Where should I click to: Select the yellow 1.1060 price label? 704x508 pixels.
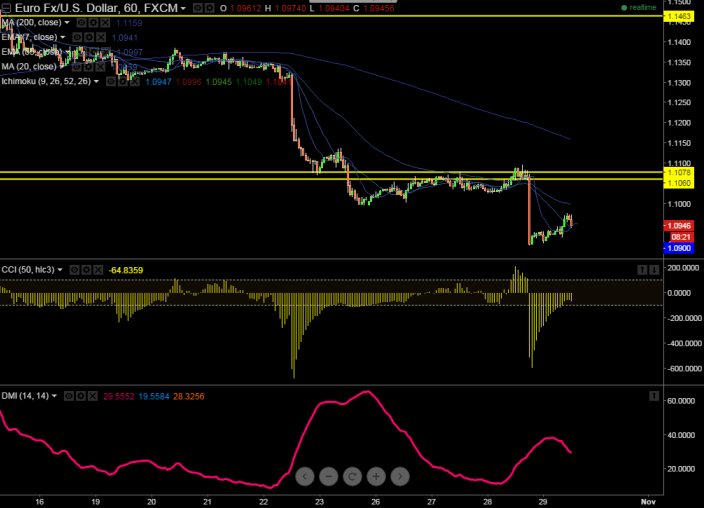point(679,183)
